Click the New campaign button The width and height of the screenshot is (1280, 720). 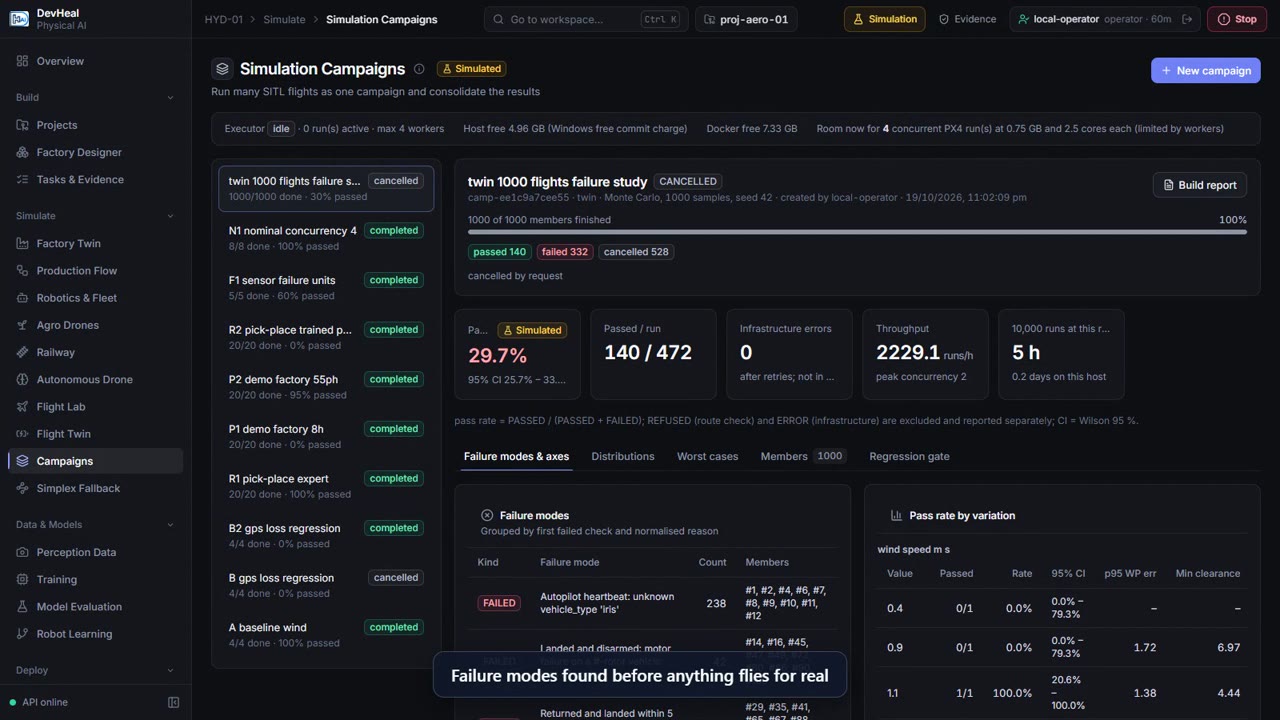pyautogui.click(x=1205, y=70)
